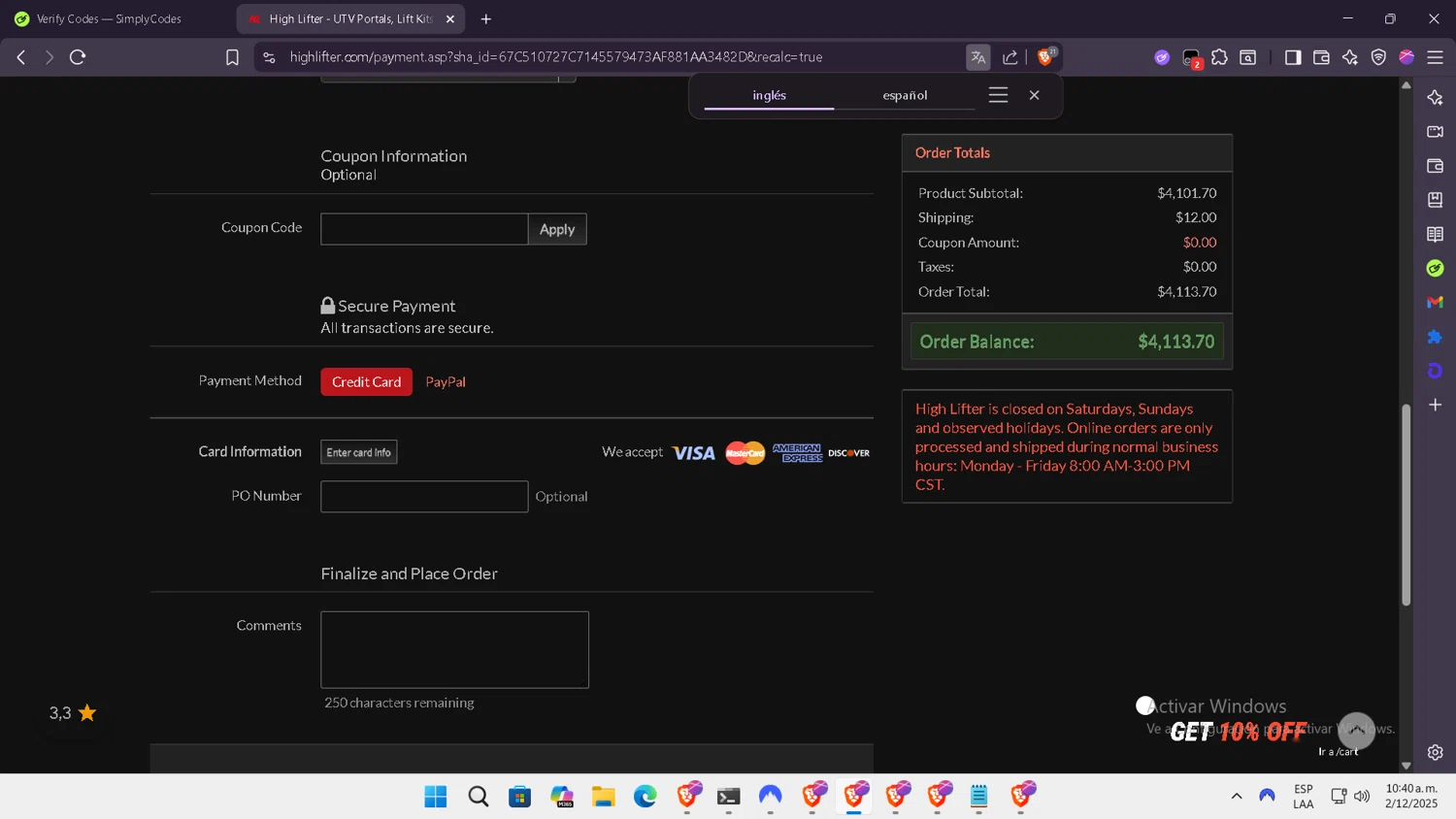Image resolution: width=1456 pixels, height=819 pixels.
Task: Apply the coupon code
Action: 557,229
